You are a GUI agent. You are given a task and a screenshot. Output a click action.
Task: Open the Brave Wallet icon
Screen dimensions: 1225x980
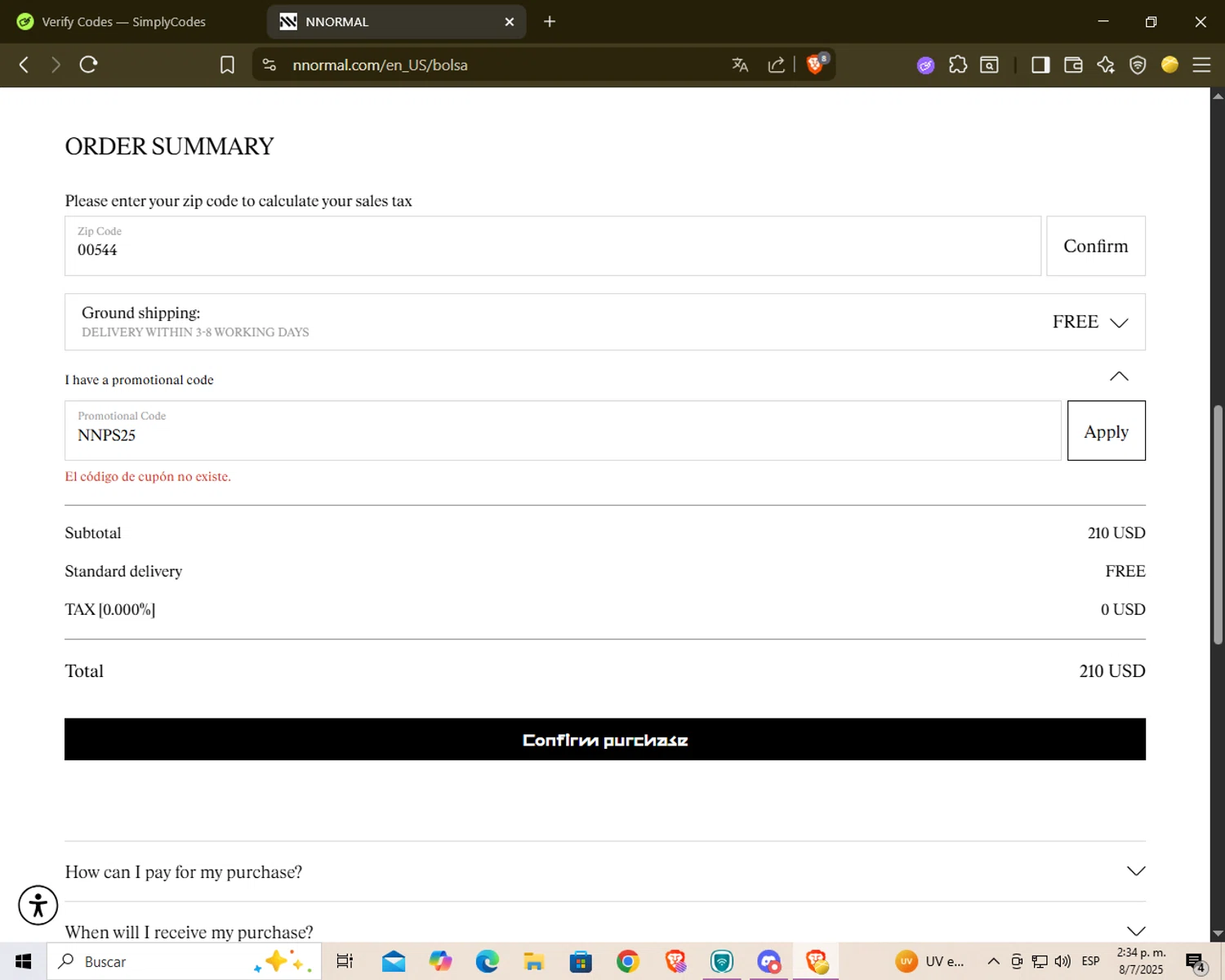tap(1073, 65)
